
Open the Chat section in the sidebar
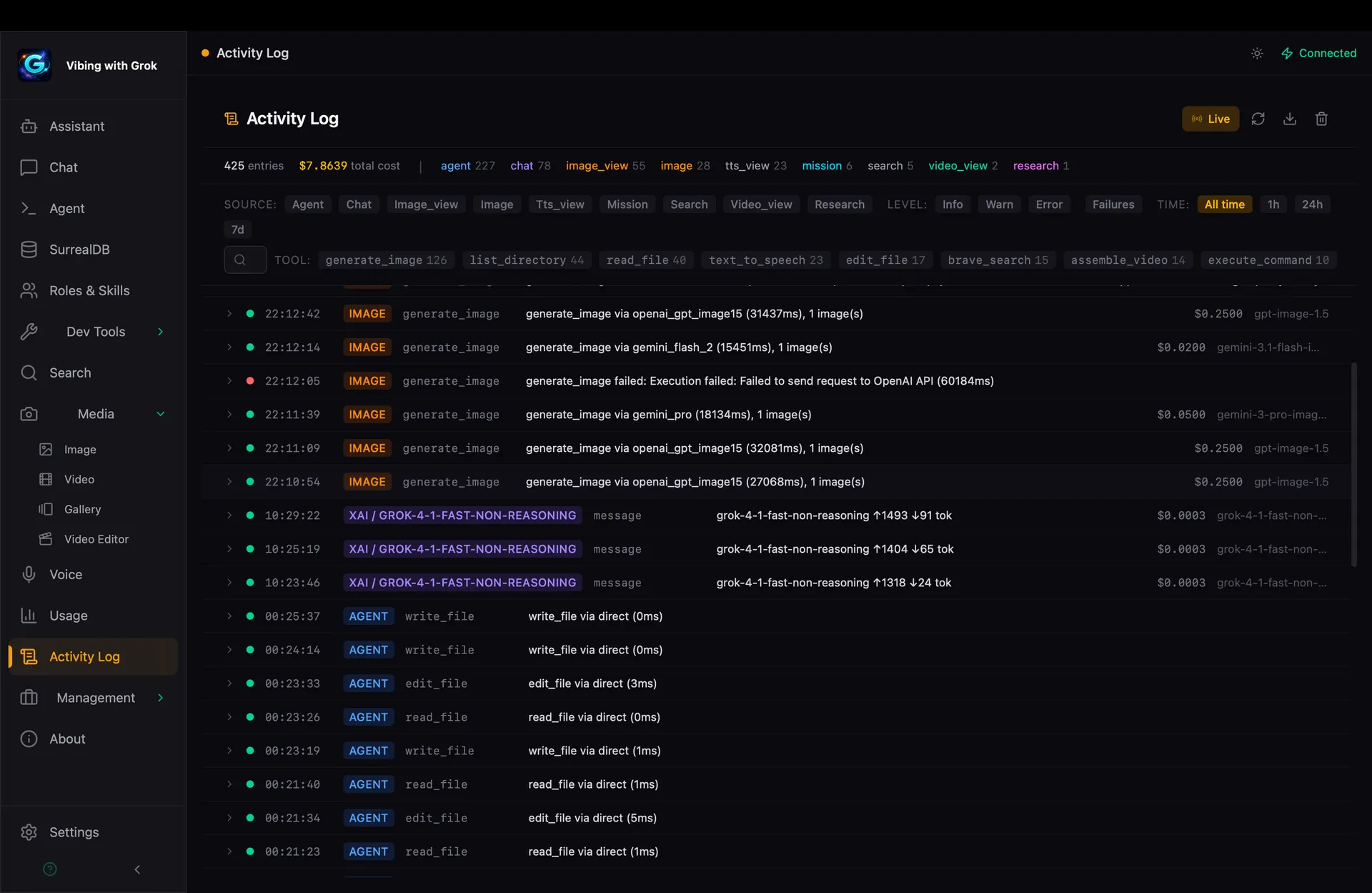pyautogui.click(x=62, y=167)
